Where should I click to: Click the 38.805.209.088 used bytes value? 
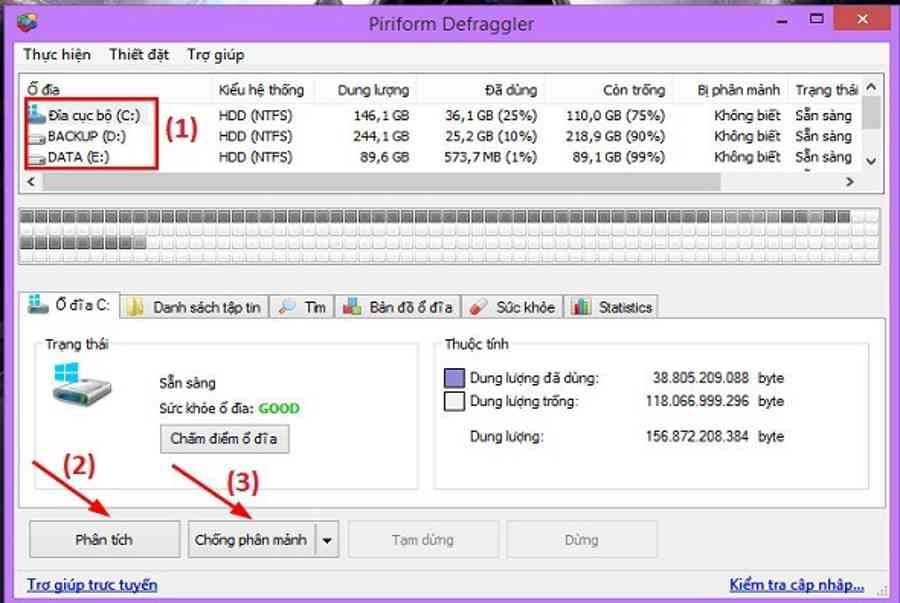tap(701, 378)
